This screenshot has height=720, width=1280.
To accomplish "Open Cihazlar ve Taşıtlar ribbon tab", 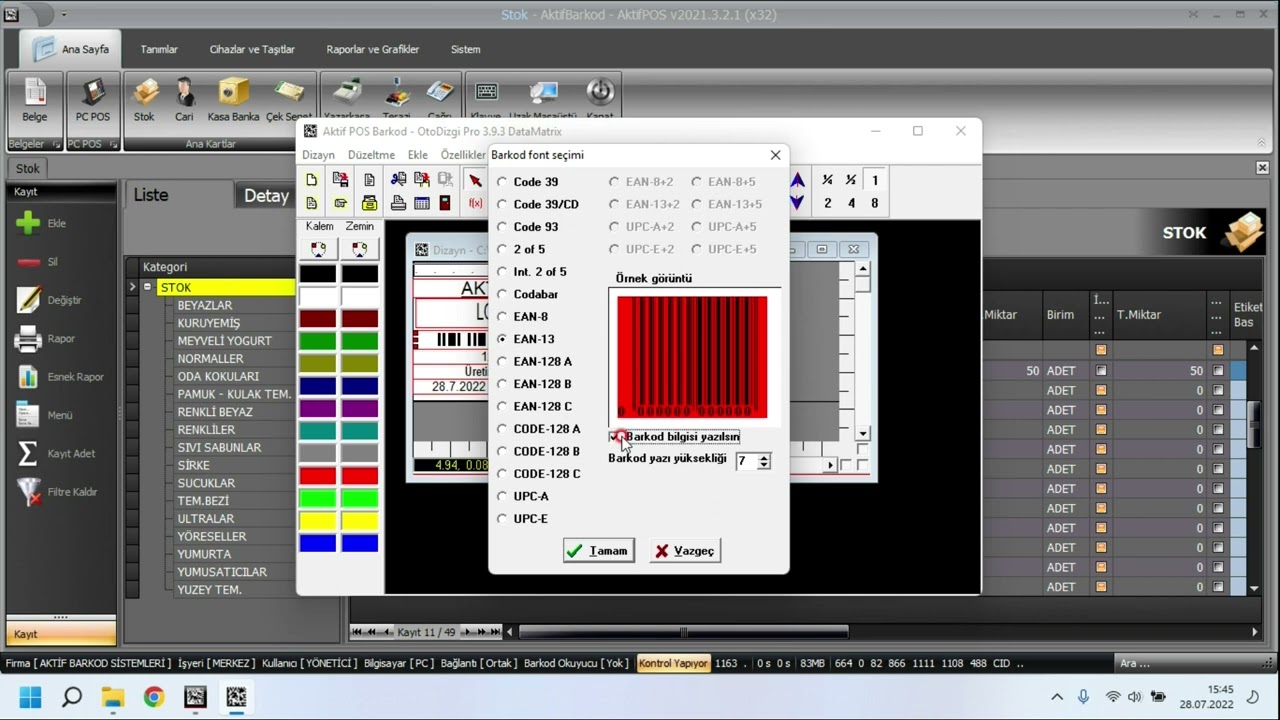I will [x=252, y=49].
